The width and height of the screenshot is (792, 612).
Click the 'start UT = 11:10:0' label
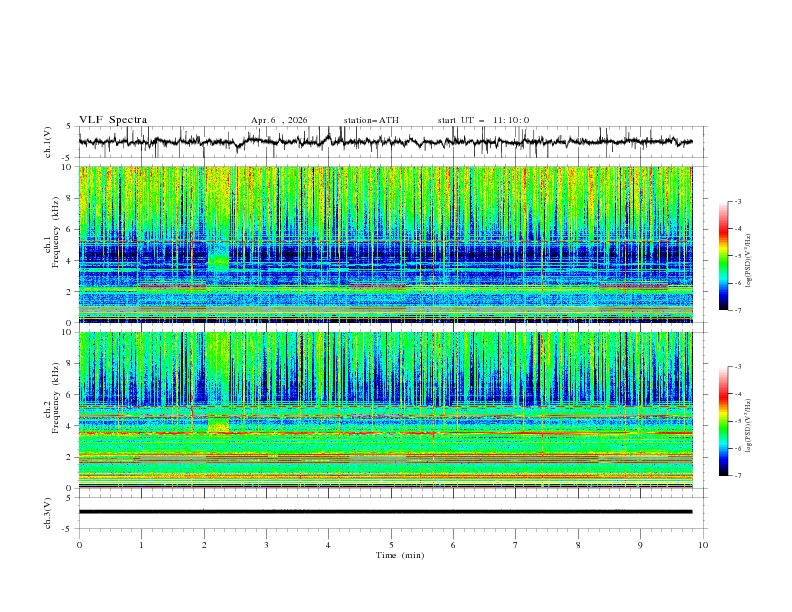click(483, 120)
